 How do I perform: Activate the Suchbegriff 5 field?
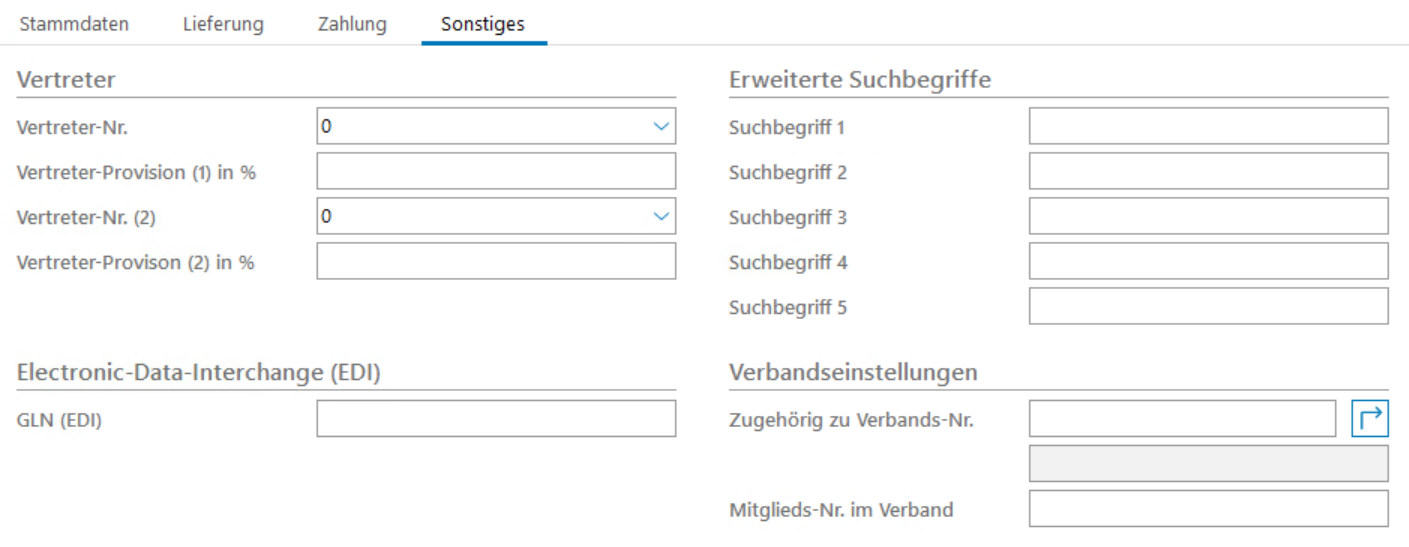pos(1208,307)
